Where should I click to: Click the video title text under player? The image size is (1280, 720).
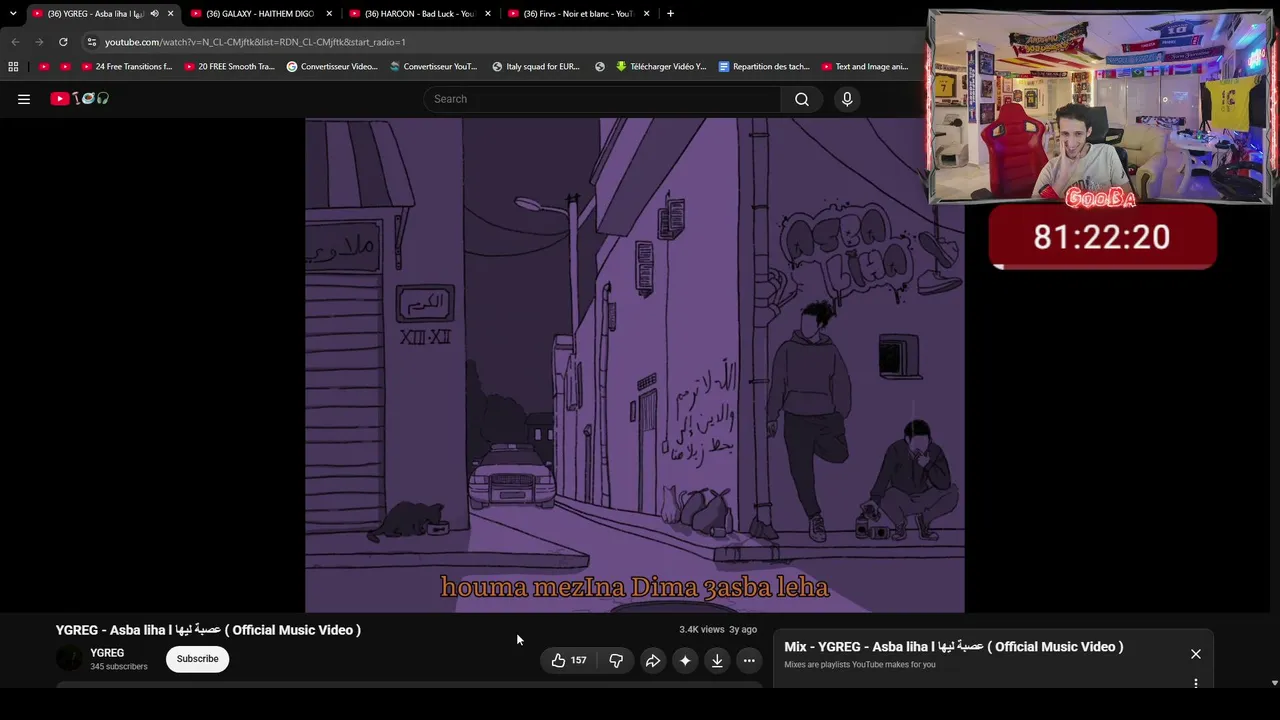208,630
